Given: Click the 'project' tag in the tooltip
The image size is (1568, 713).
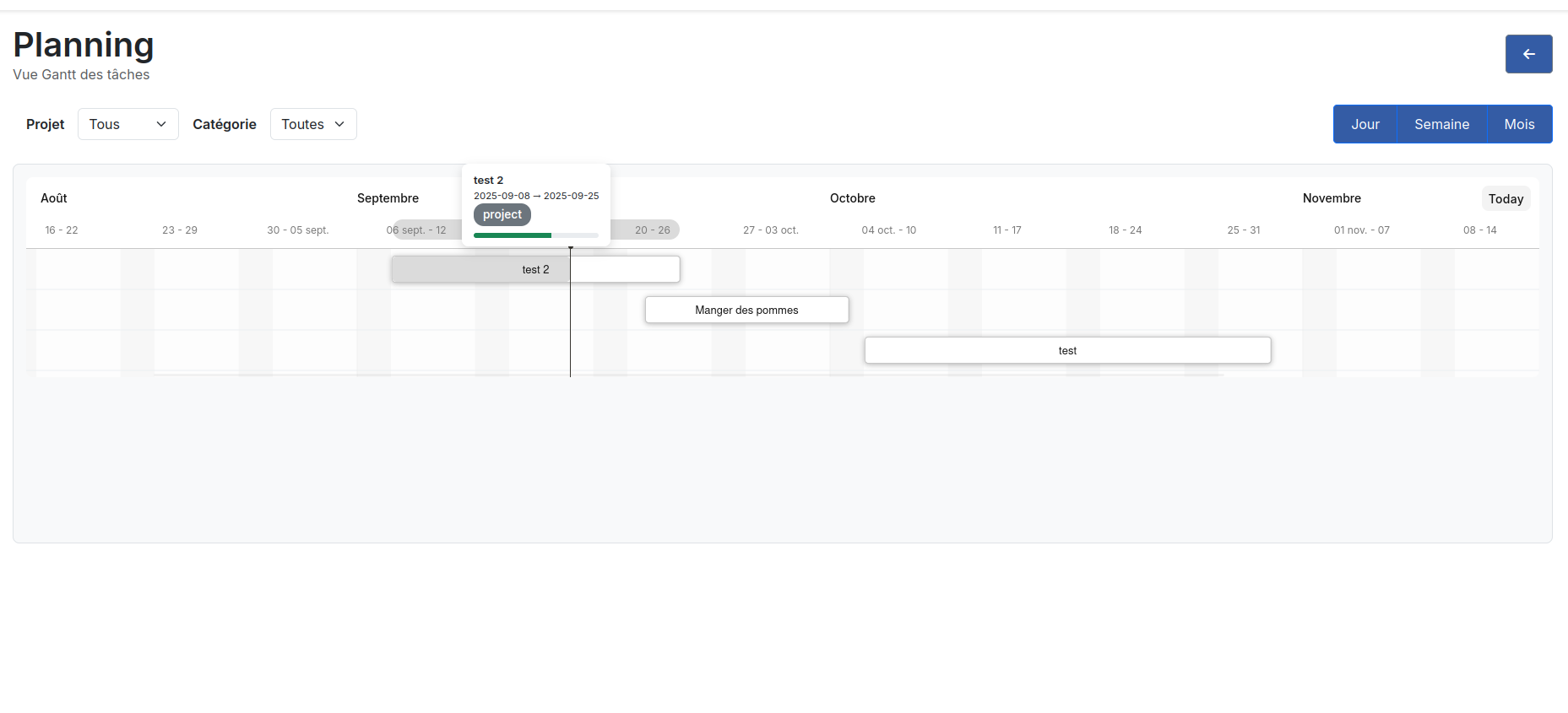Looking at the screenshot, I should tap(502, 215).
